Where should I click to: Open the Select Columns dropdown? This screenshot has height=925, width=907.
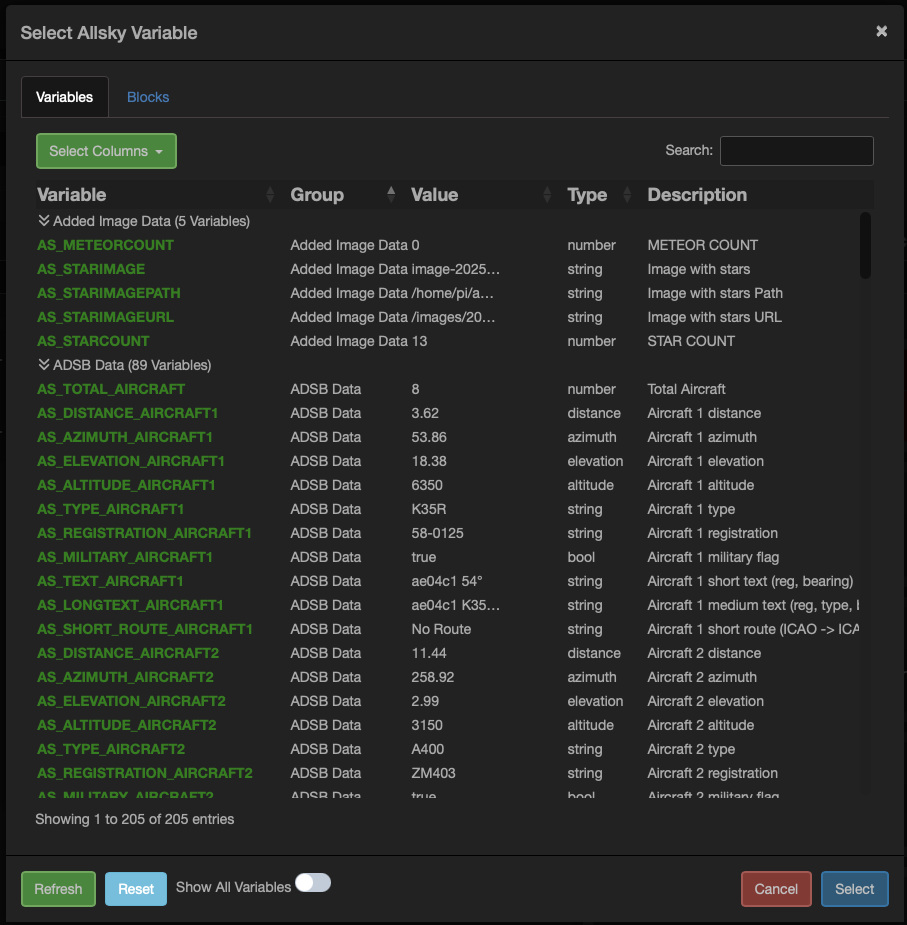click(x=106, y=151)
